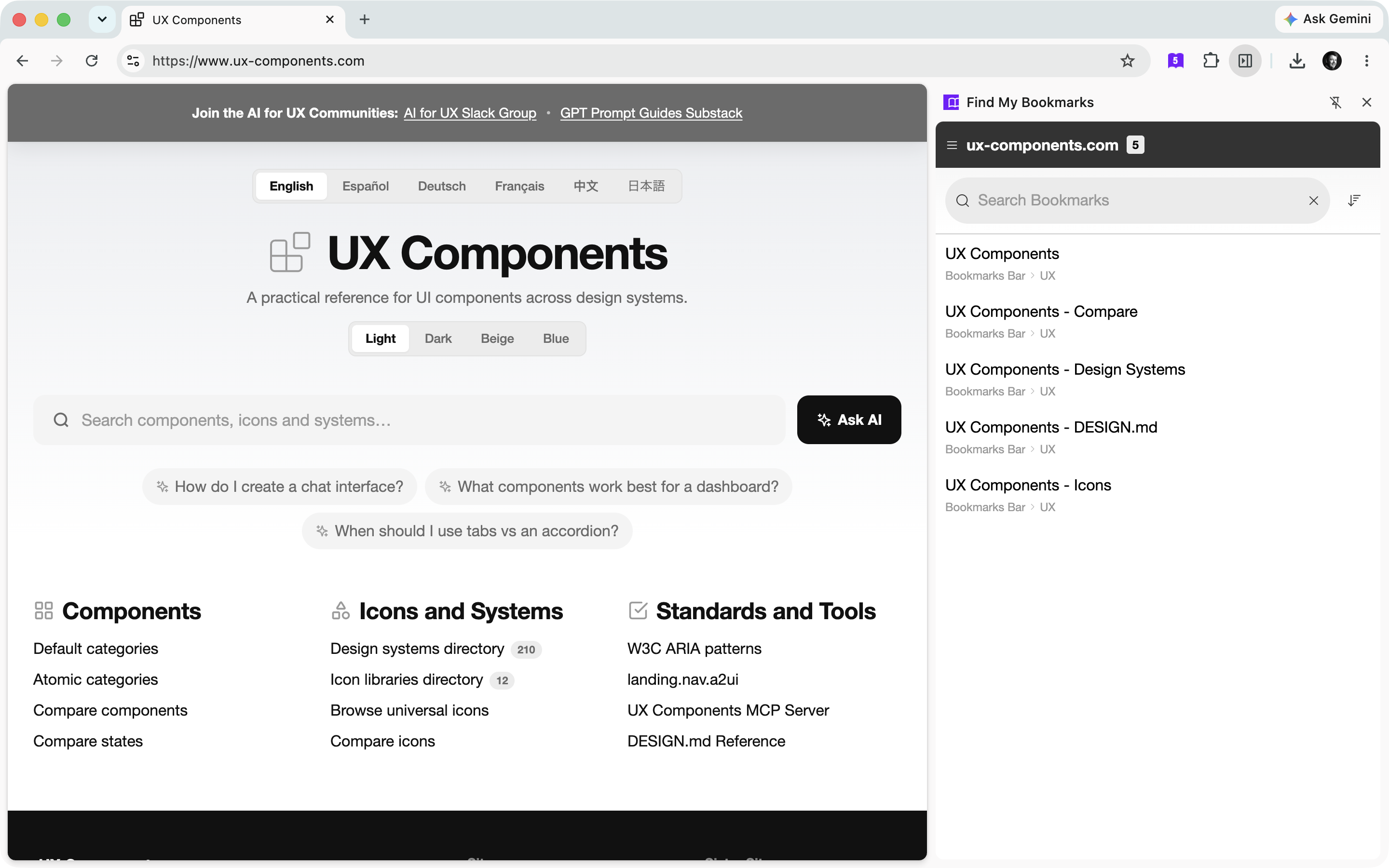1389x868 pixels.
Task: Open the AI for UX Slack Group link
Action: 469,113
